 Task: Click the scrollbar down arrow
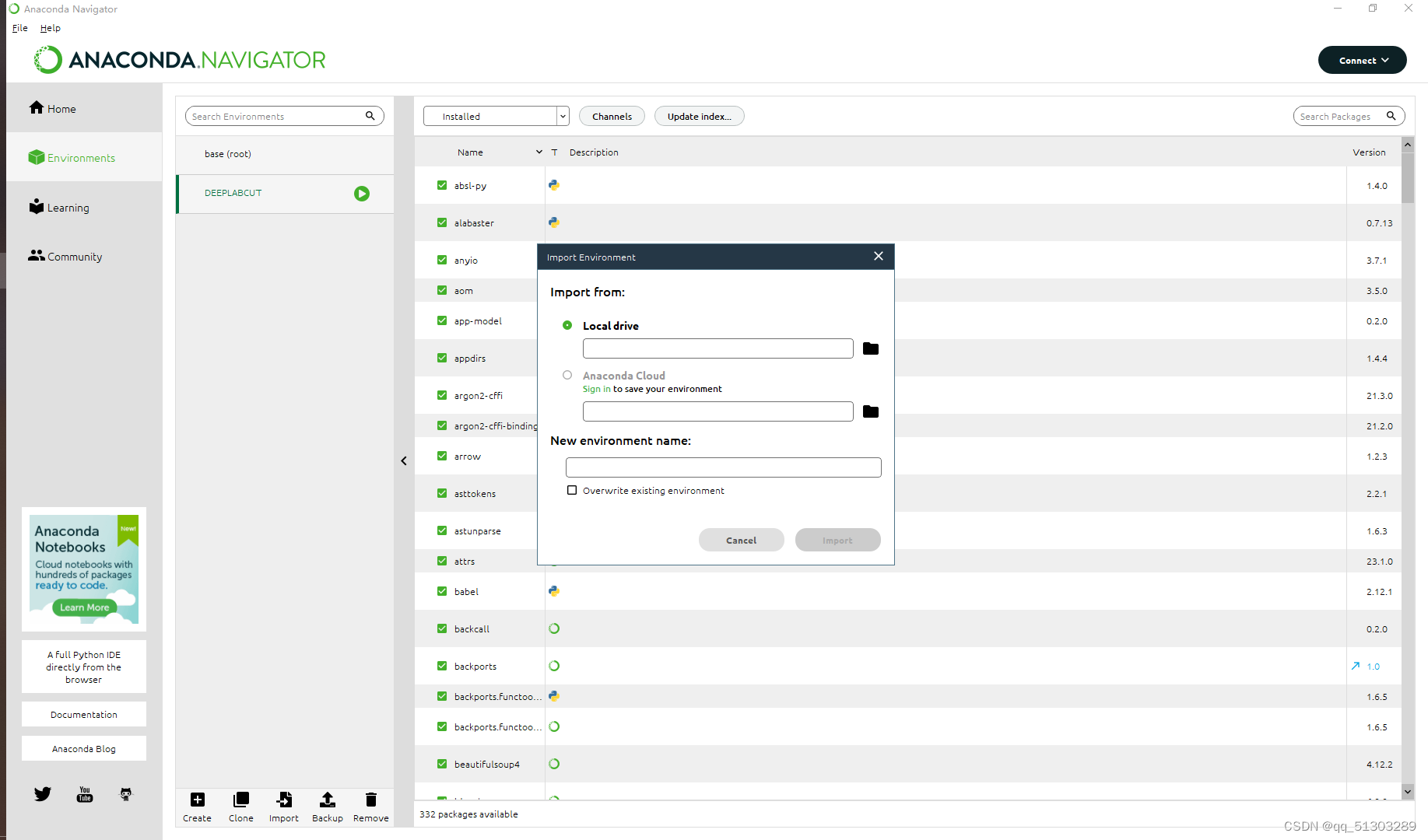(1408, 792)
